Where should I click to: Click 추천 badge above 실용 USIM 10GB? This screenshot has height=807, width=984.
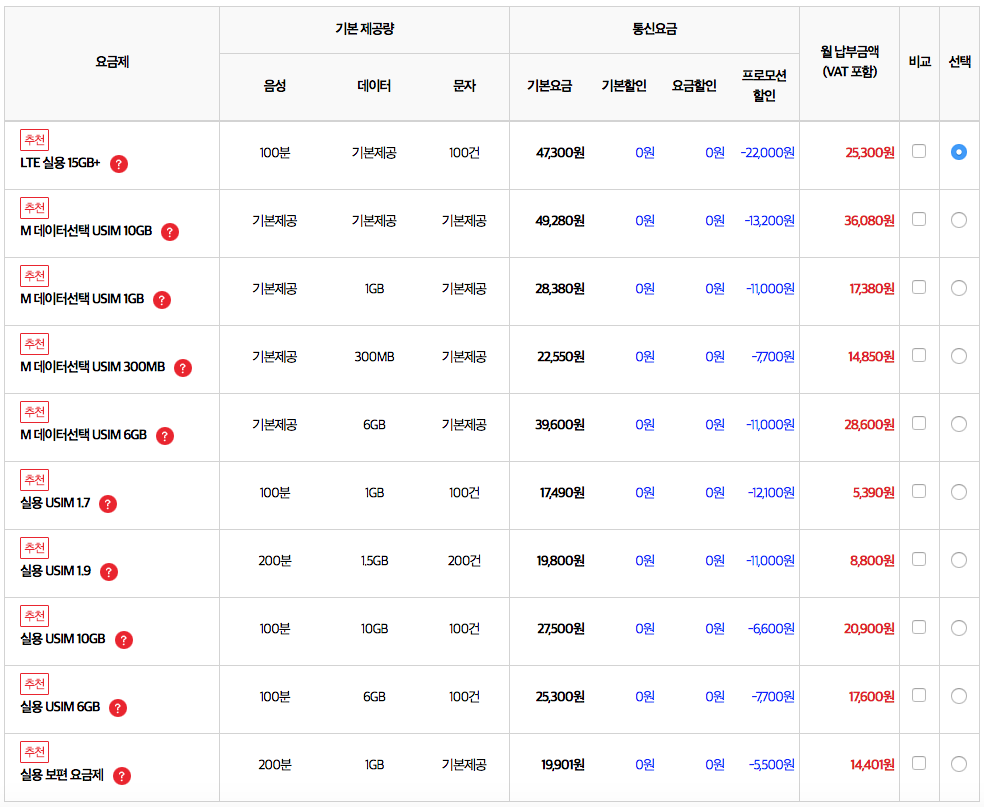(x=35, y=616)
